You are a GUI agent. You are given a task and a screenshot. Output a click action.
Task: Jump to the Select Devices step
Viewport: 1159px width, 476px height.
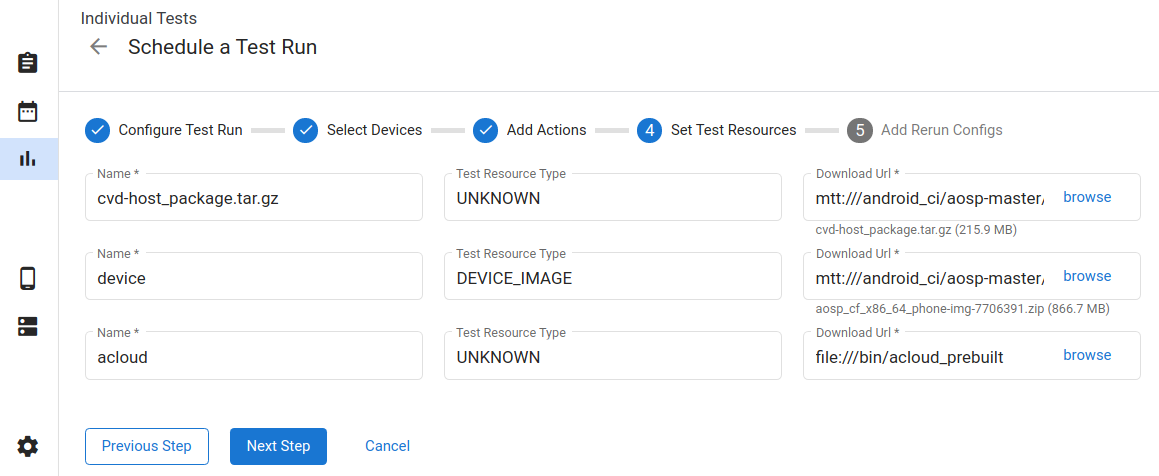pos(358,130)
